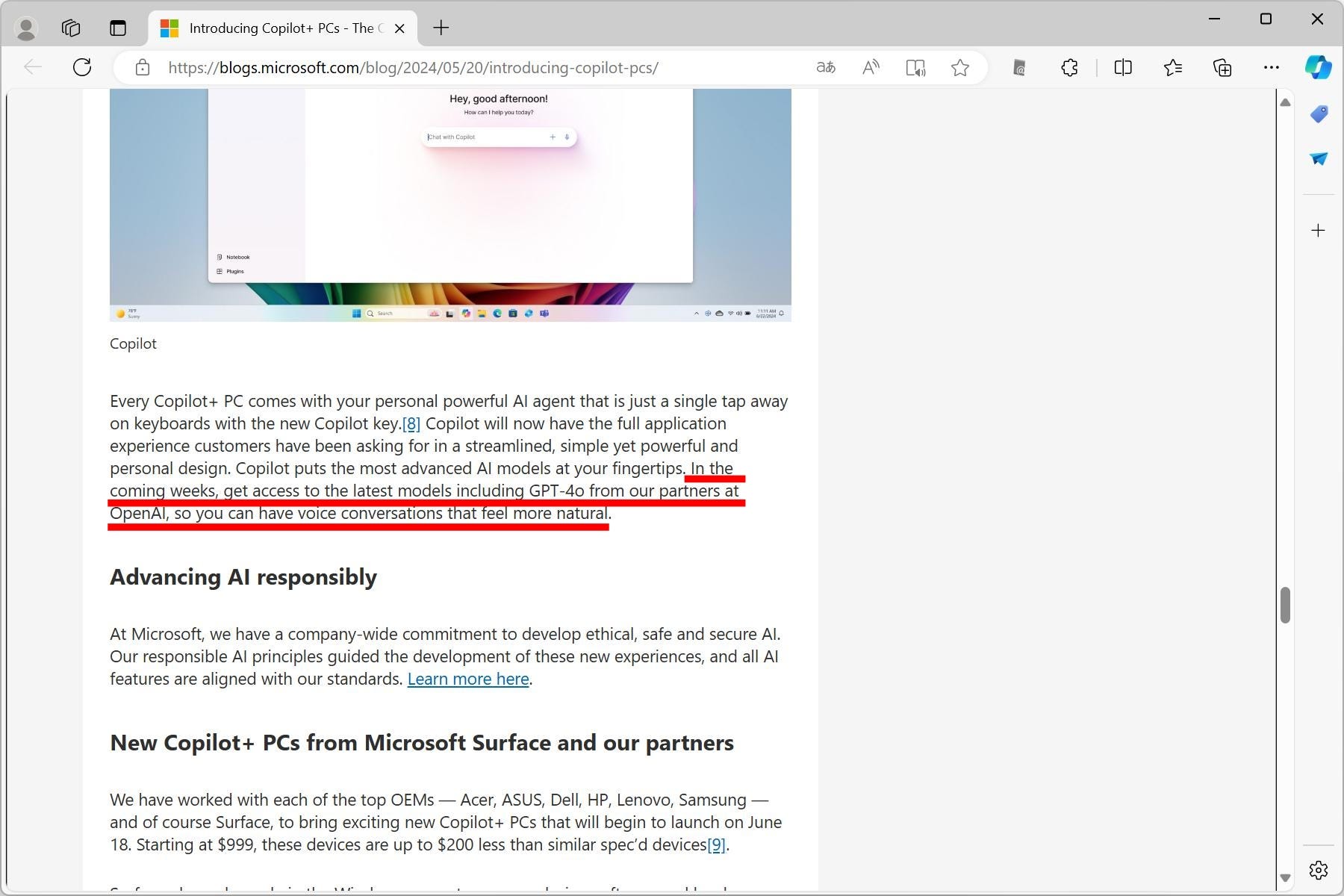Open Collections panel

(1222, 68)
